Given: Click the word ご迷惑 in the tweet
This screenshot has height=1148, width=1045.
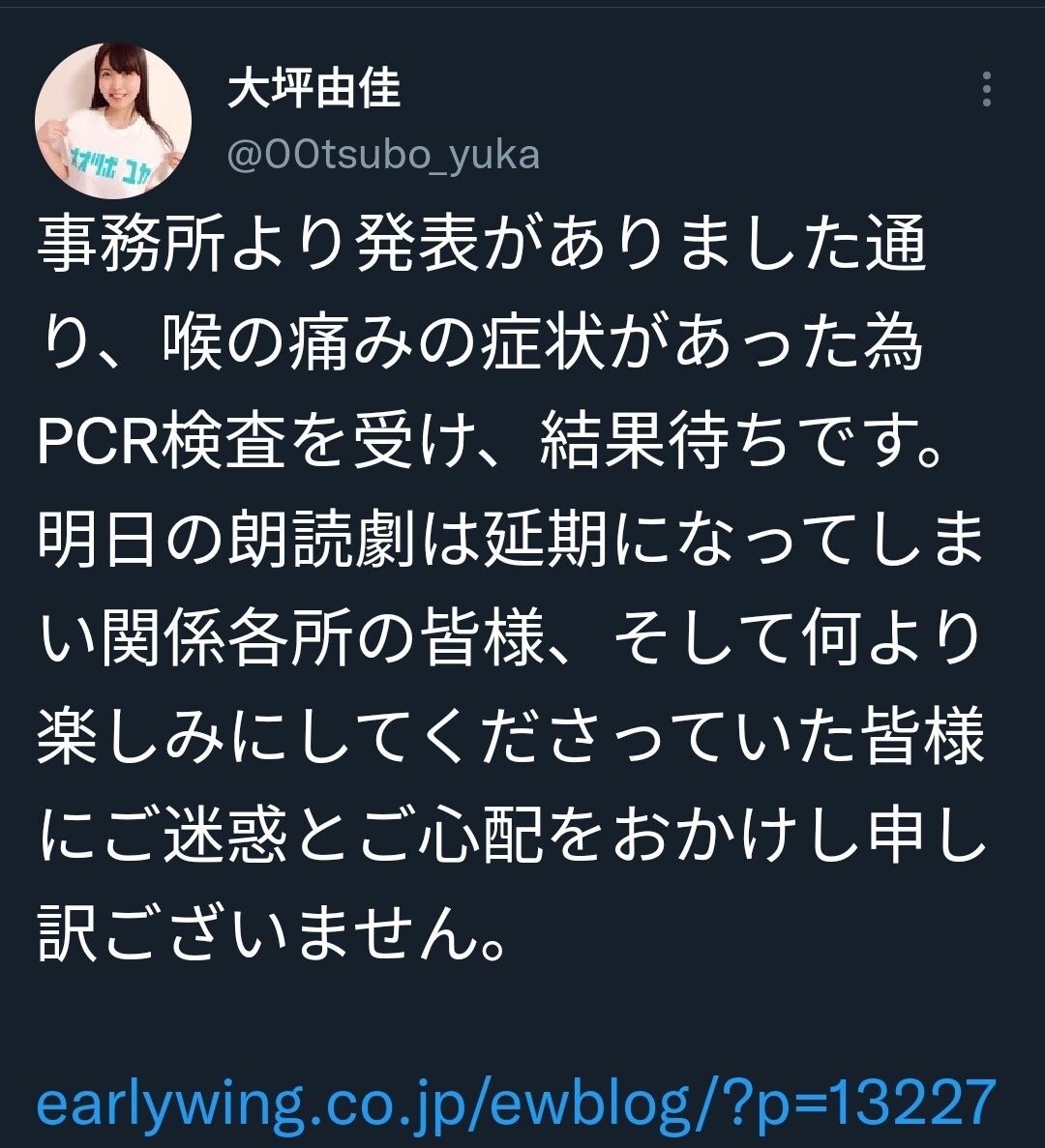Looking at the screenshot, I should (x=194, y=836).
